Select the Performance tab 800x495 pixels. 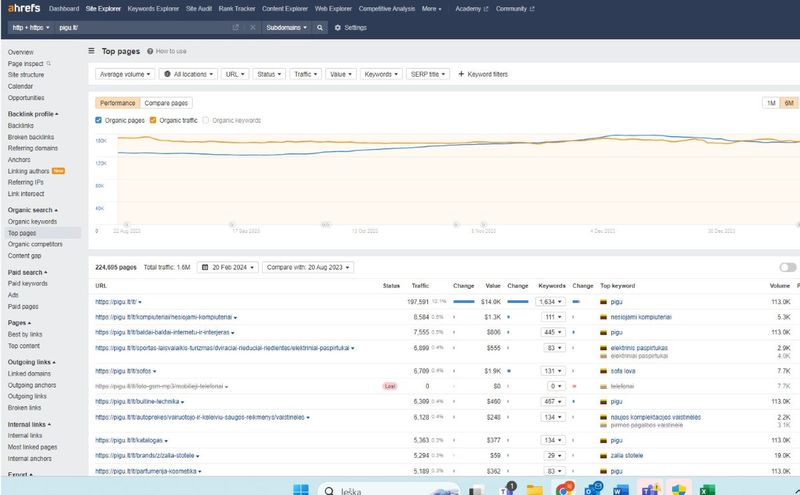(117, 103)
